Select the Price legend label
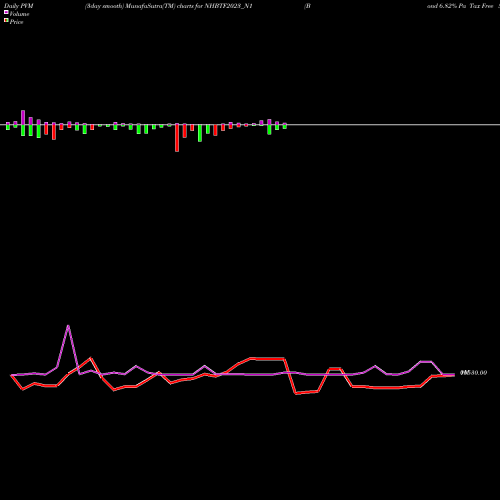Image resolution: width=500 pixels, height=500 pixels. [16, 22]
